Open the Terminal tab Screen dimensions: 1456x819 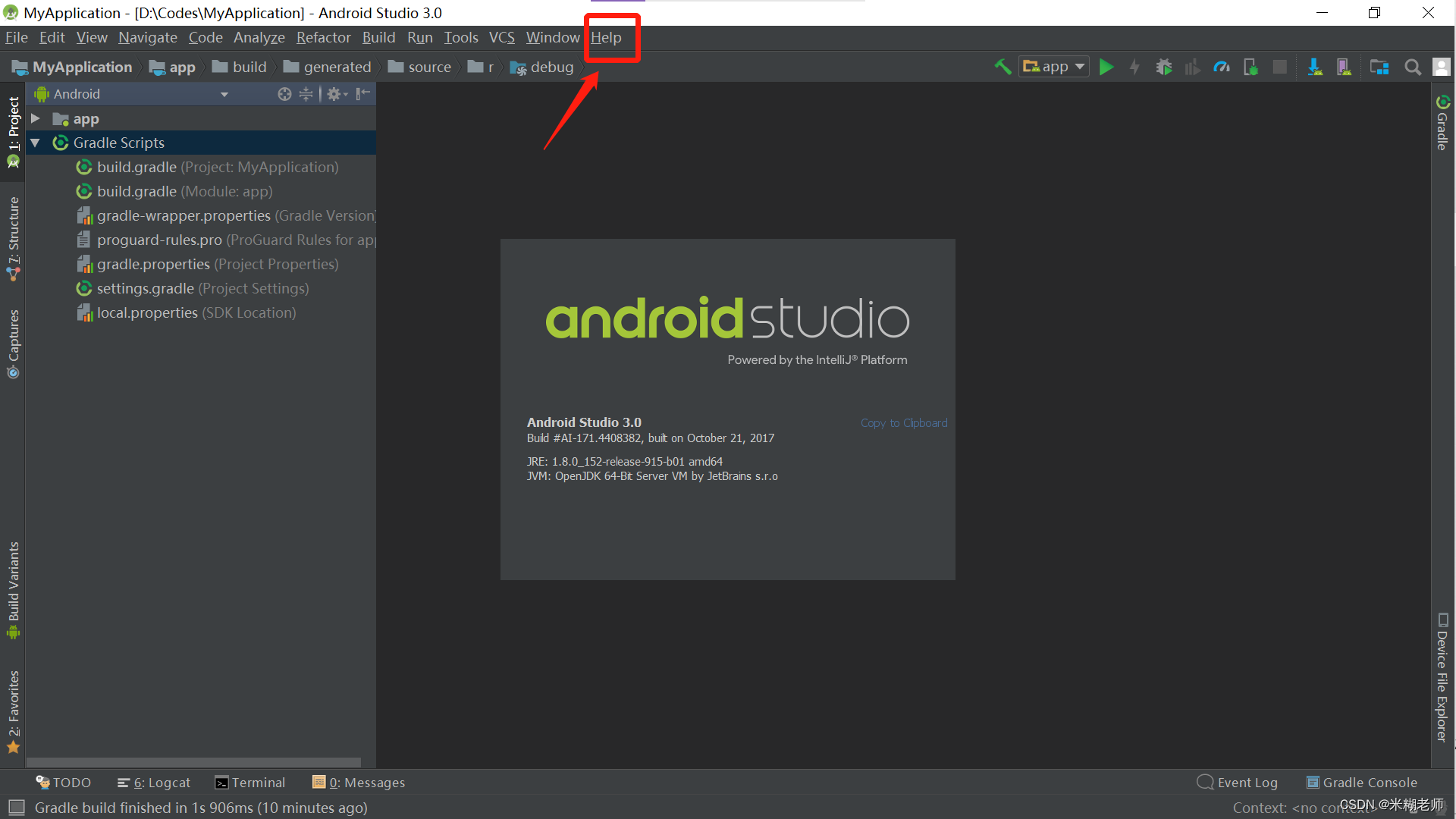250,783
